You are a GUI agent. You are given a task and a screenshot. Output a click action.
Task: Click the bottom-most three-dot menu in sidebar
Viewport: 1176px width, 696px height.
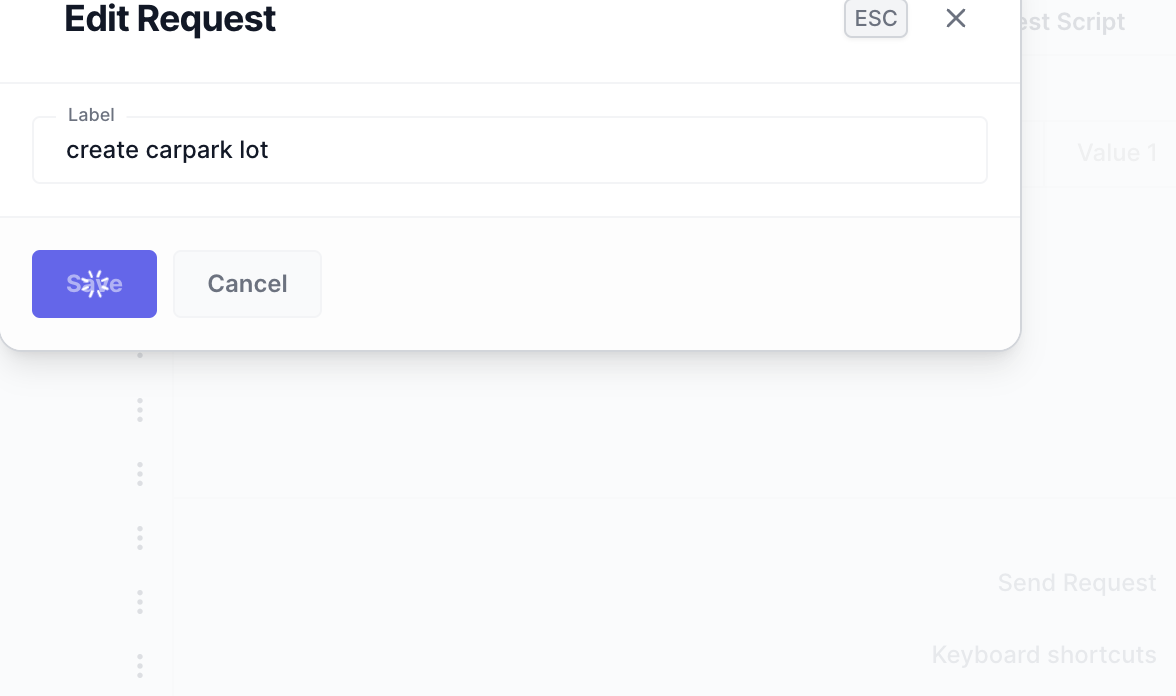click(139, 665)
